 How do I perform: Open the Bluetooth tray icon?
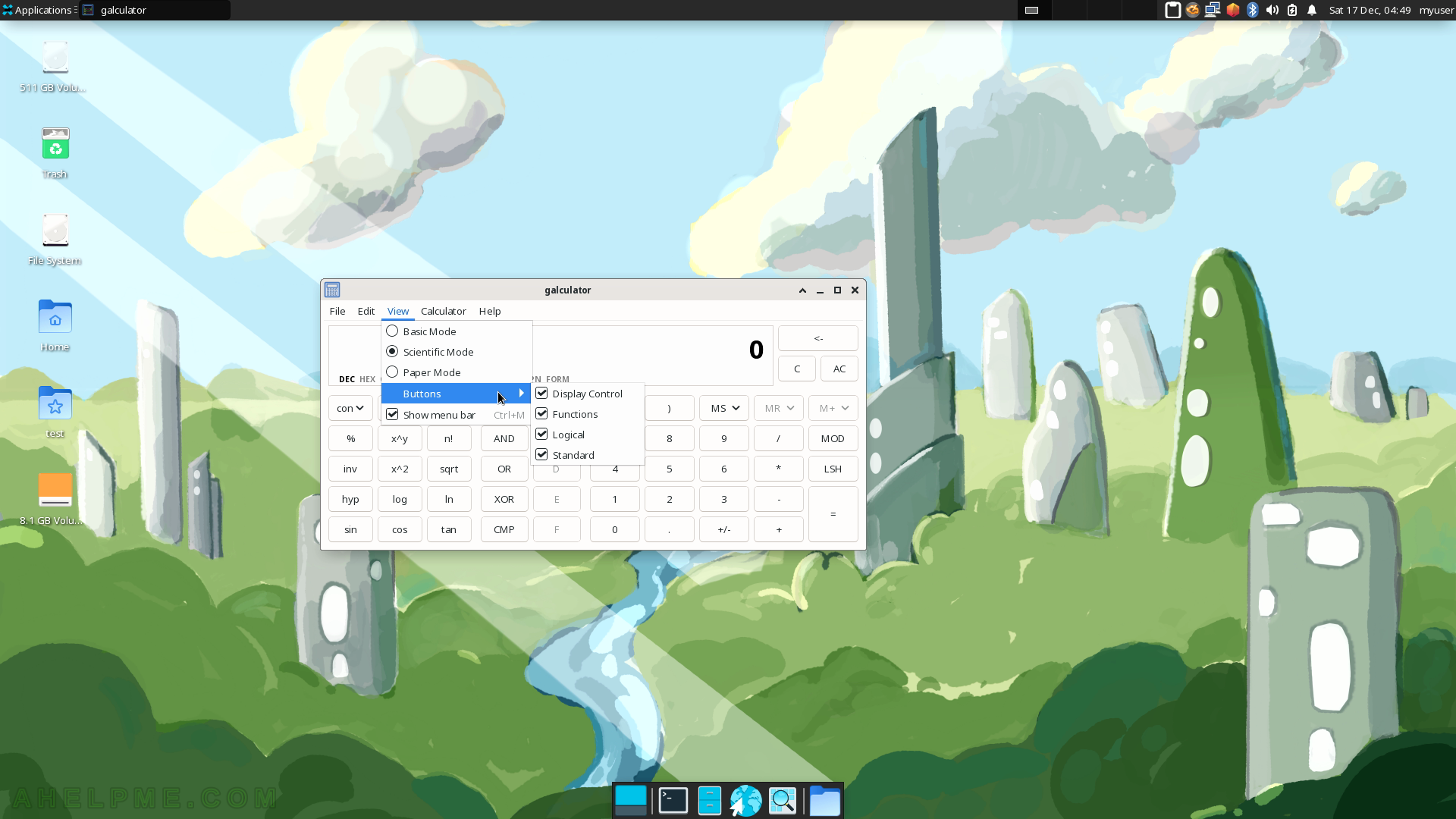click(x=1252, y=10)
